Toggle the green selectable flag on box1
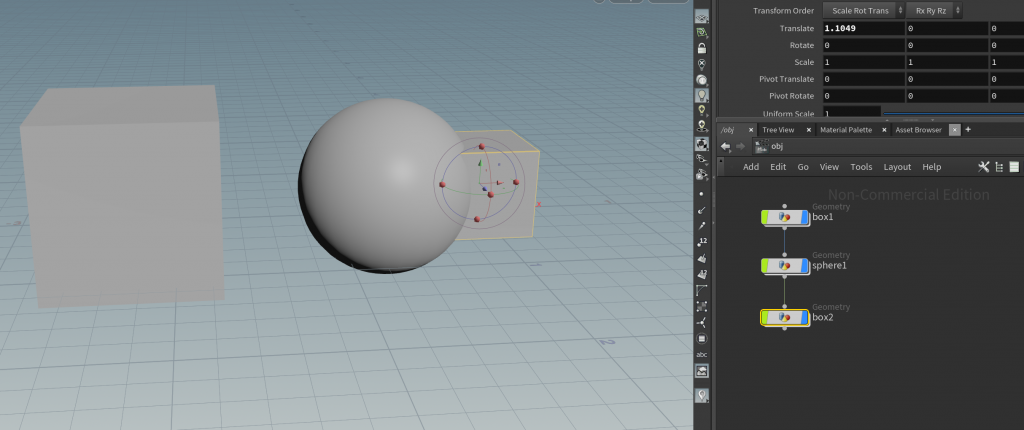The width and height of the screenshot is (1024, 430). 765,218
